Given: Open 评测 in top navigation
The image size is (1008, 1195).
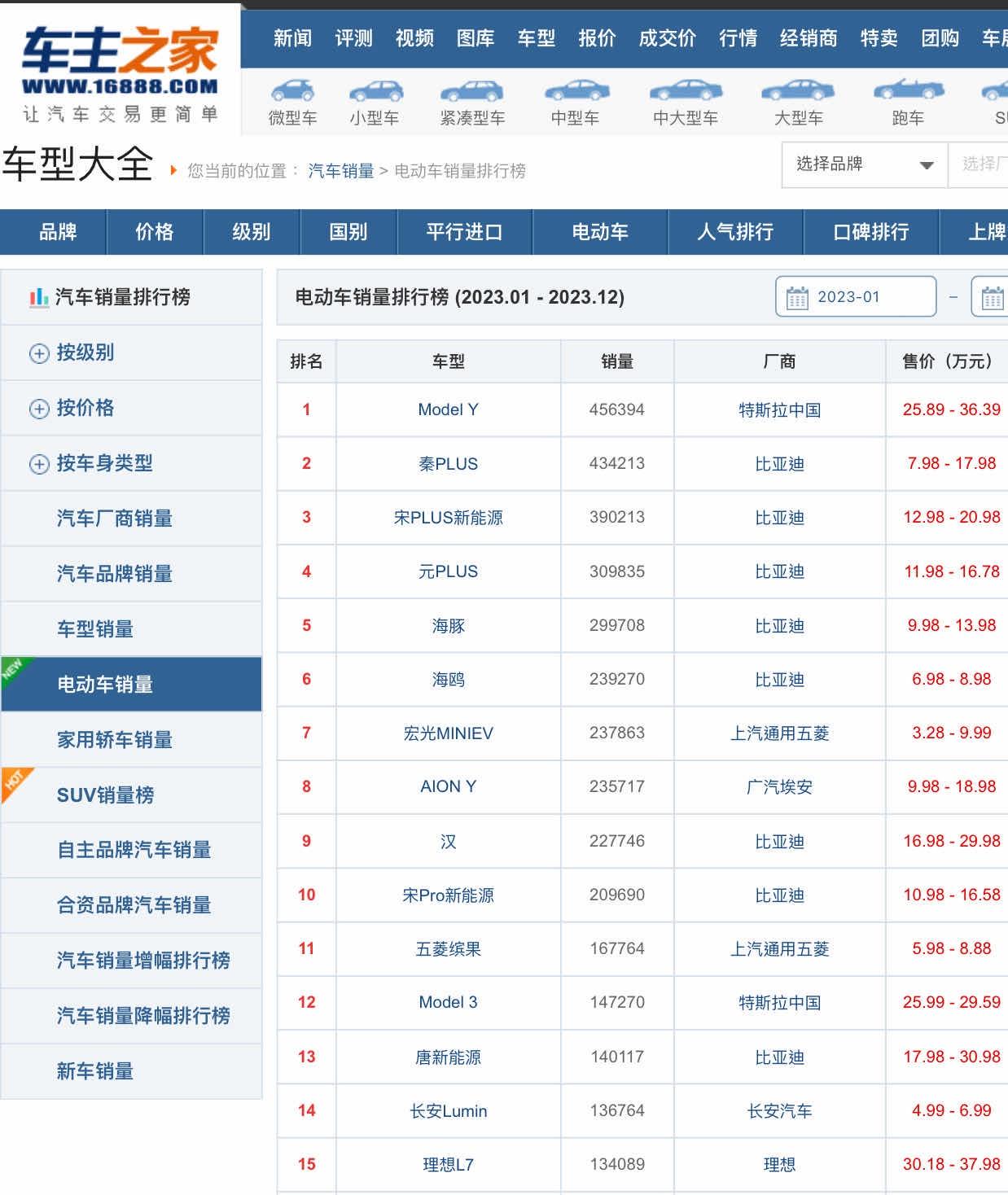Looking at the screenshot, I should tap(353, 38).
